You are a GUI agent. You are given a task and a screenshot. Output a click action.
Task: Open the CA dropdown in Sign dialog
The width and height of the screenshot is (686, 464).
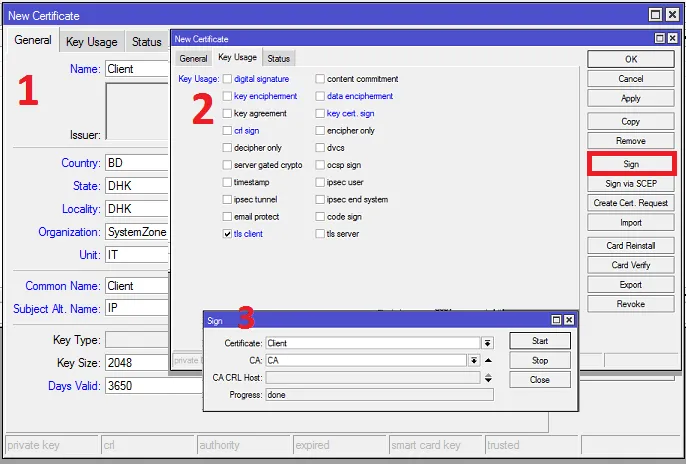[474, 360]
